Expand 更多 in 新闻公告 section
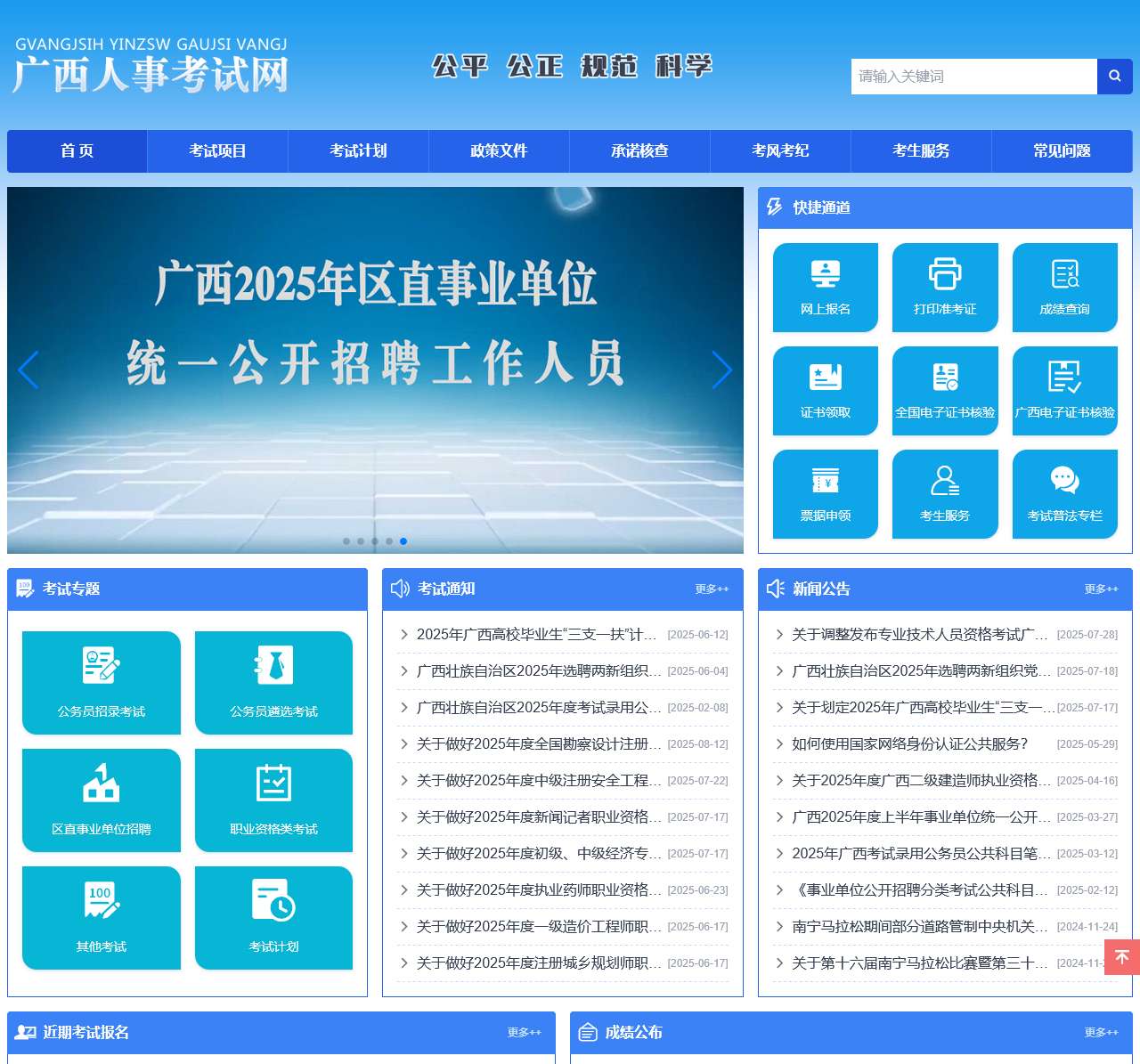1140x1064 pixels. [x=1101, y=589]
